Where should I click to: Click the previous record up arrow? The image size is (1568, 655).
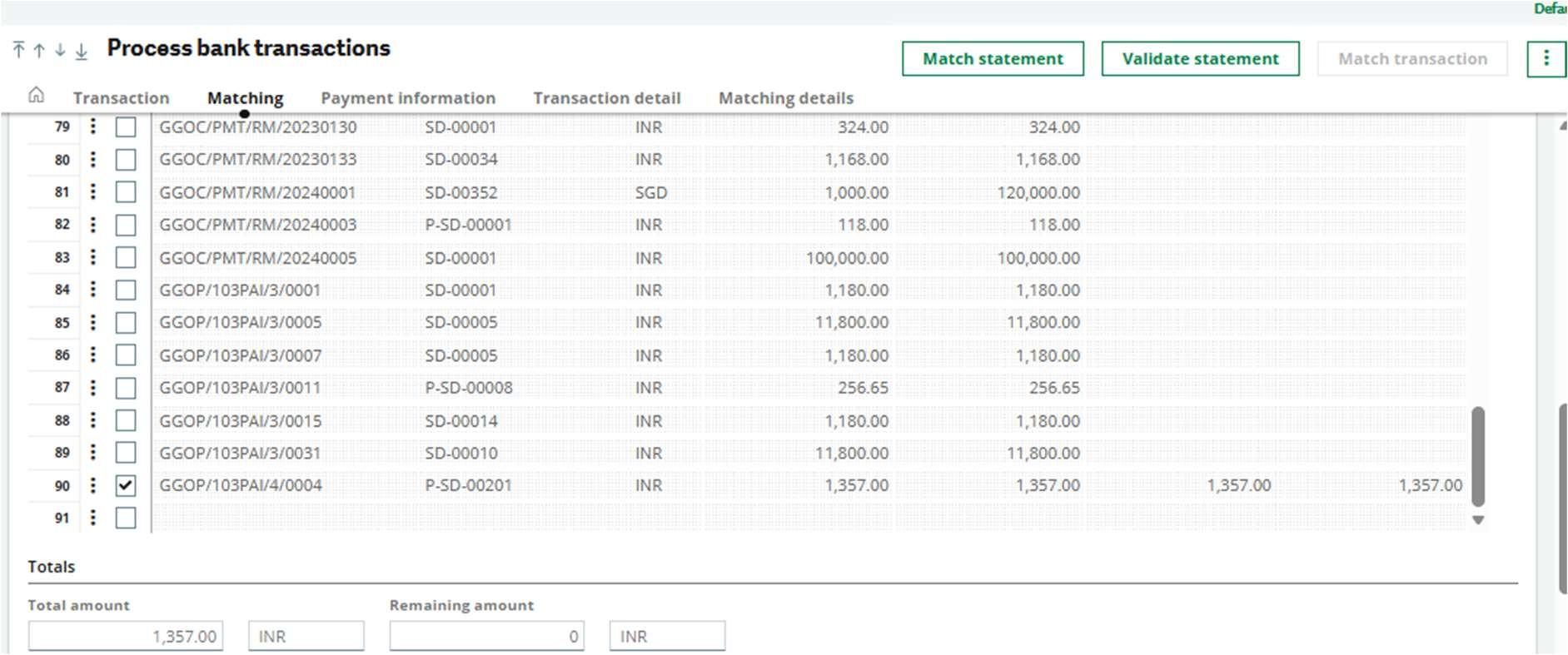[x=39, y=50]
